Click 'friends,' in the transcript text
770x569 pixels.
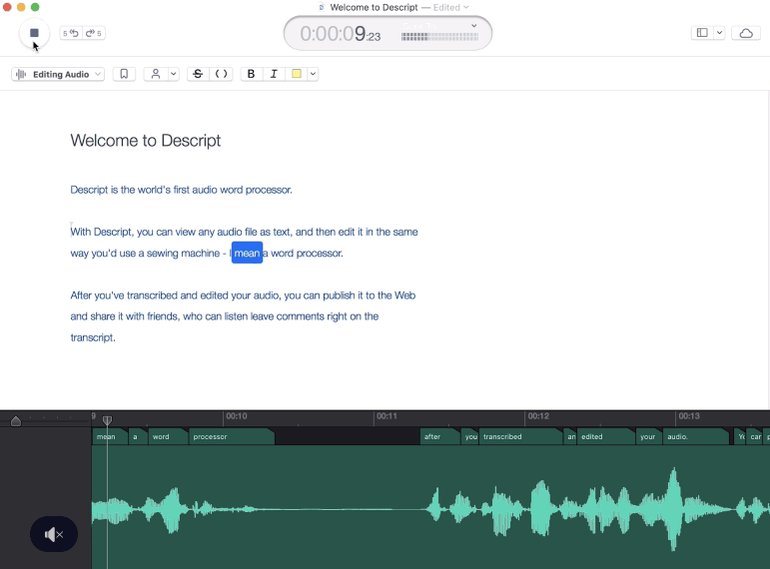coord(164,316)
